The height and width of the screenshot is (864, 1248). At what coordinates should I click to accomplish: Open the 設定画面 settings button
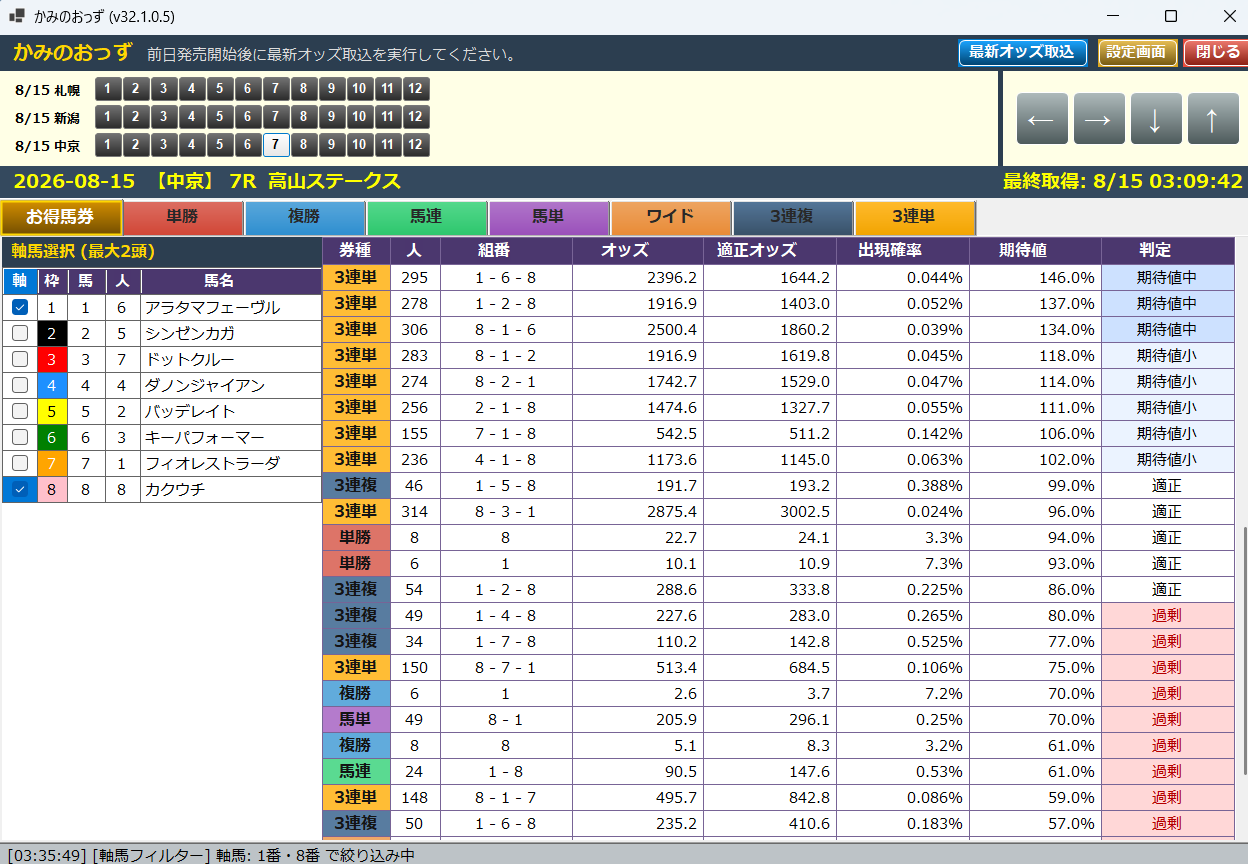pos(1137,53)
